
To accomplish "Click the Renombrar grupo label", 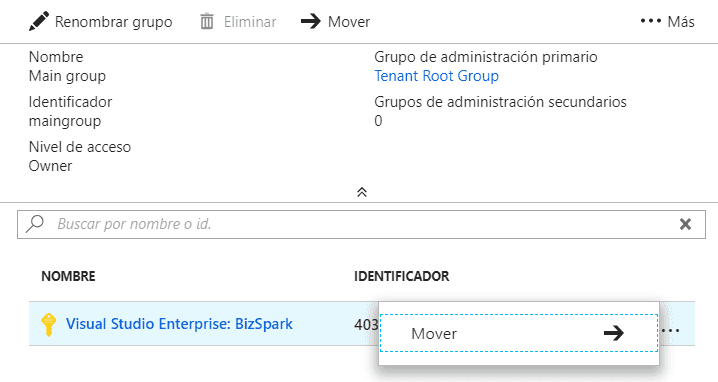I will click(114, 22).
